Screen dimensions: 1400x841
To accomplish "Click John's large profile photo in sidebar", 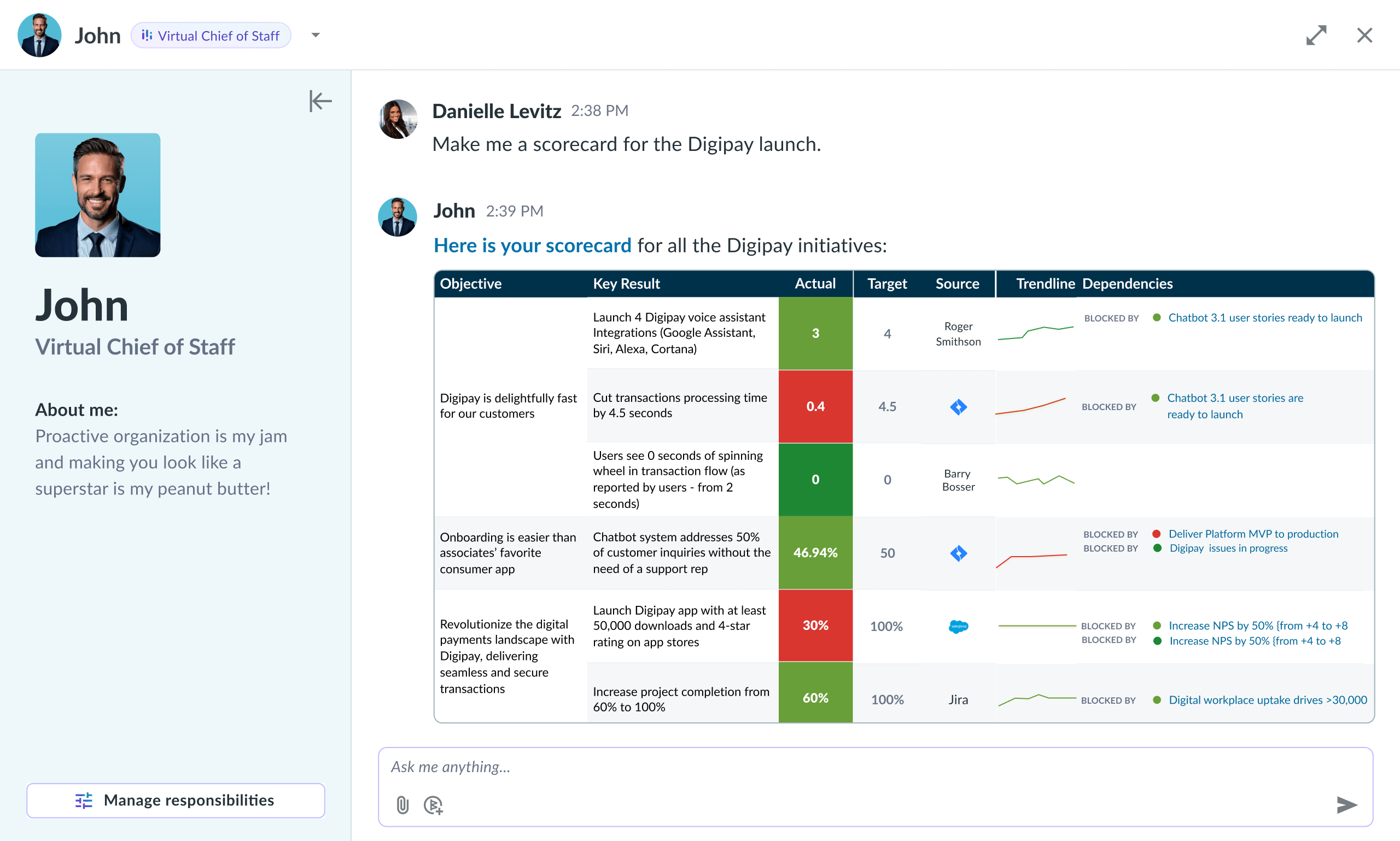I will point(97,195).
